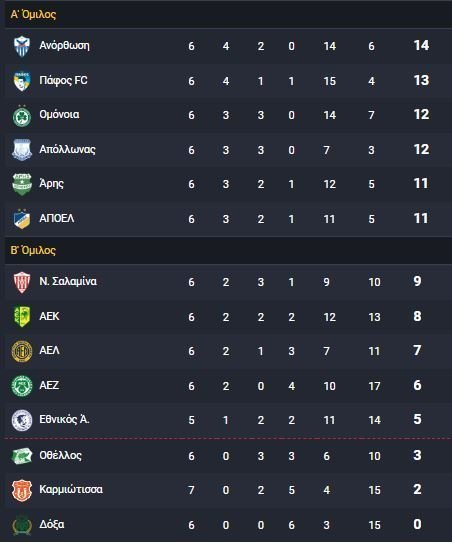Select the ΑΕΖ team name
This screenshot has height=545, width=452.
pos(49,385)
